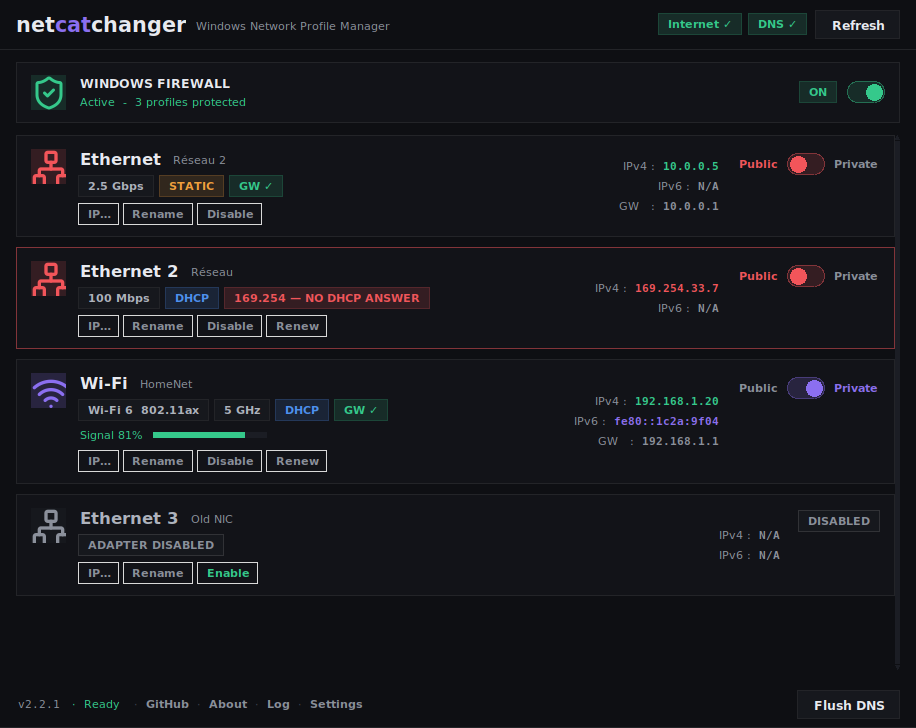Click the Public label on Ethernet 2
916x728 pixels.
point(758,276)
